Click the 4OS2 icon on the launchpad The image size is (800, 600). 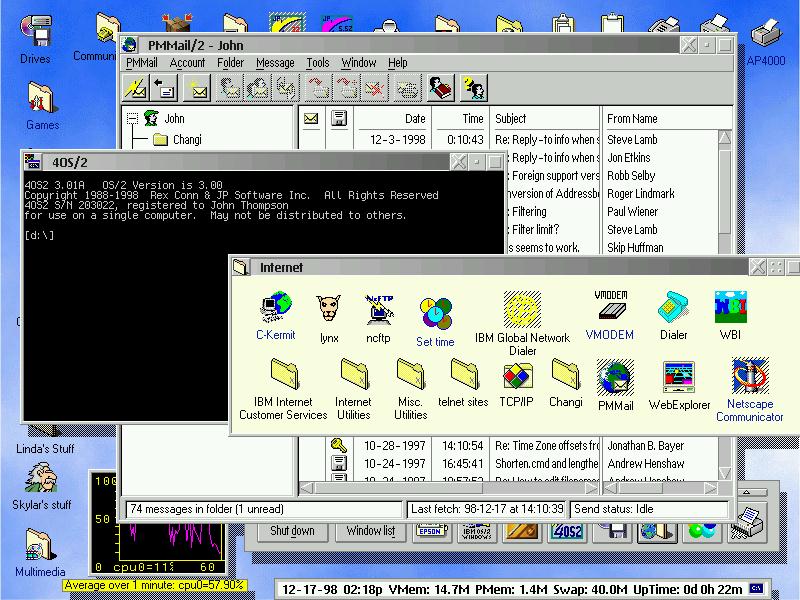point(567,531)
